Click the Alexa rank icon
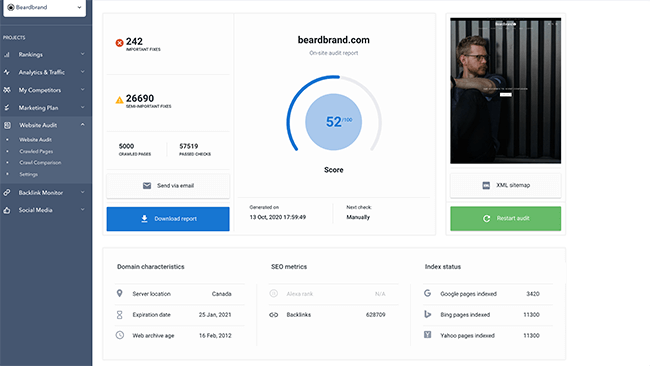 pos(274,293)
